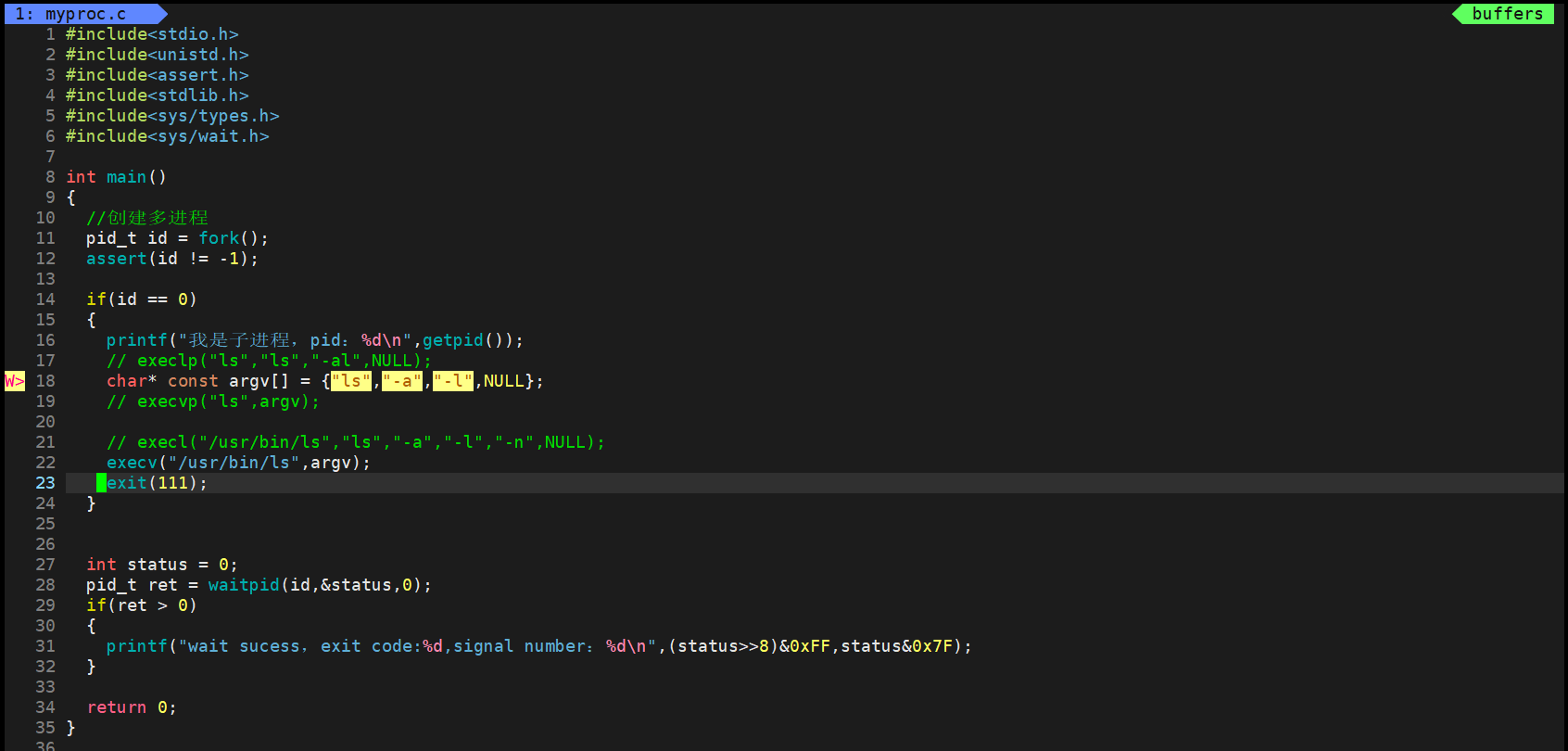Click status&0x7F expression on line 31

pyautogui.click(x=897, y=646)
